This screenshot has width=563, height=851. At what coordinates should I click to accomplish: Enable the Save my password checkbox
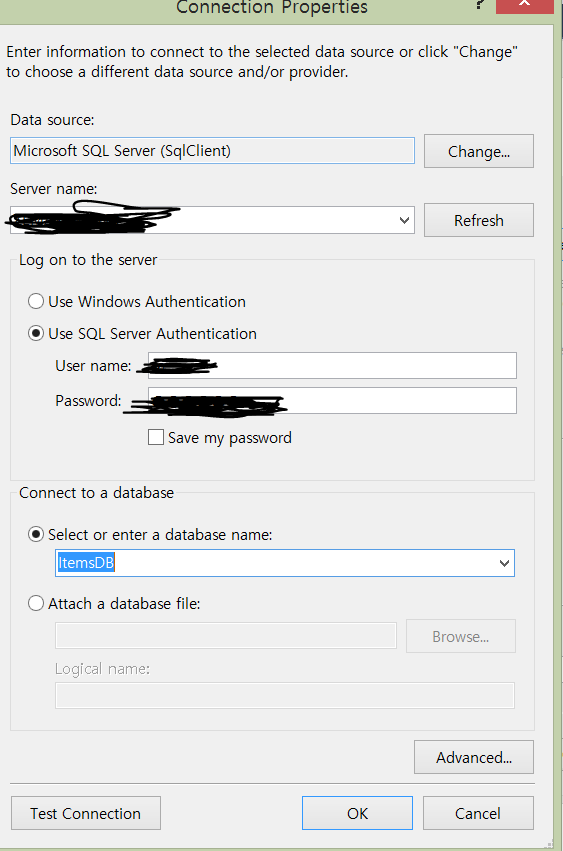(x=156, y=437)
